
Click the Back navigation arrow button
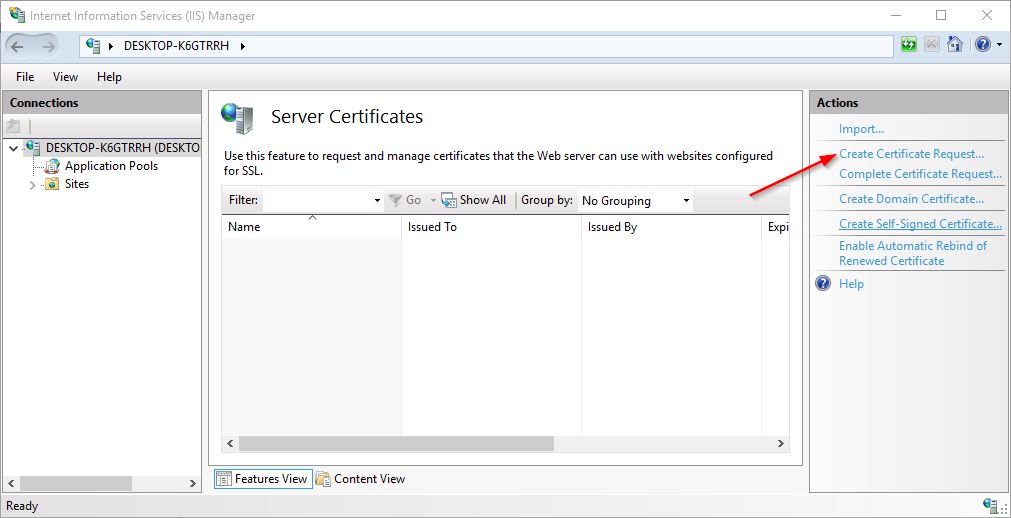click(20, 46)
